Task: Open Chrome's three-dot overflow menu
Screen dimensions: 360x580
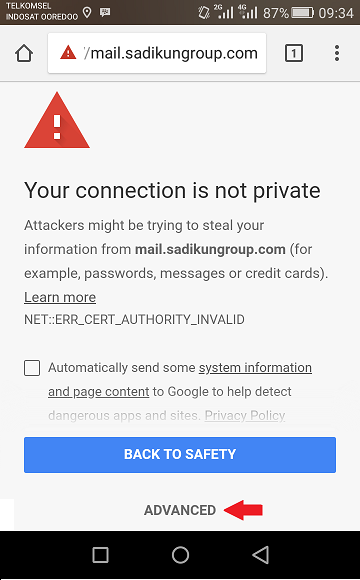Action: (337, 53)
